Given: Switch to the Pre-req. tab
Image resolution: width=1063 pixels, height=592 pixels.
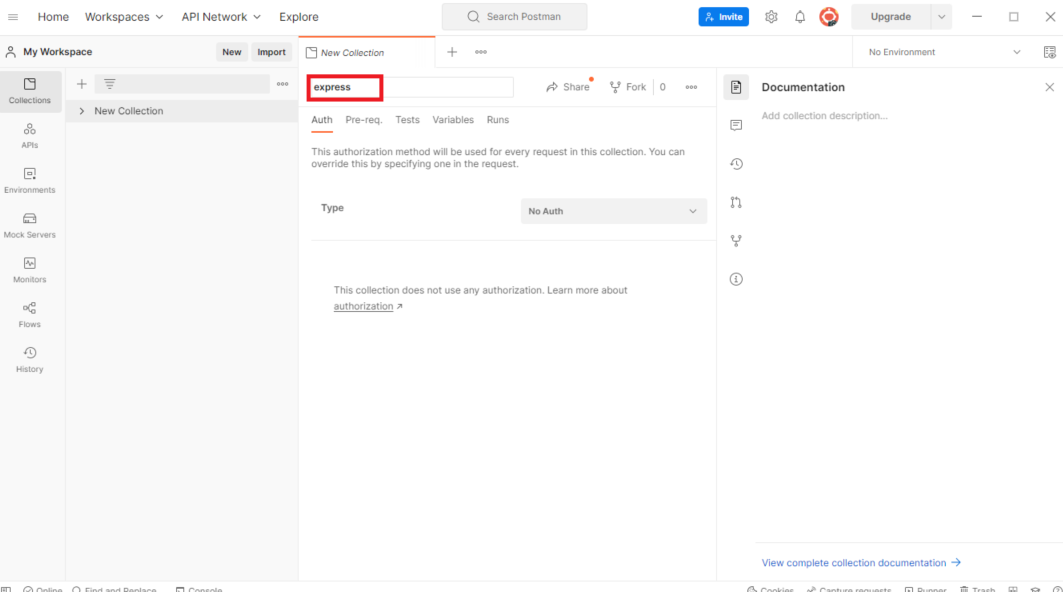Looking at the screenshot, I should coord(363,120).
